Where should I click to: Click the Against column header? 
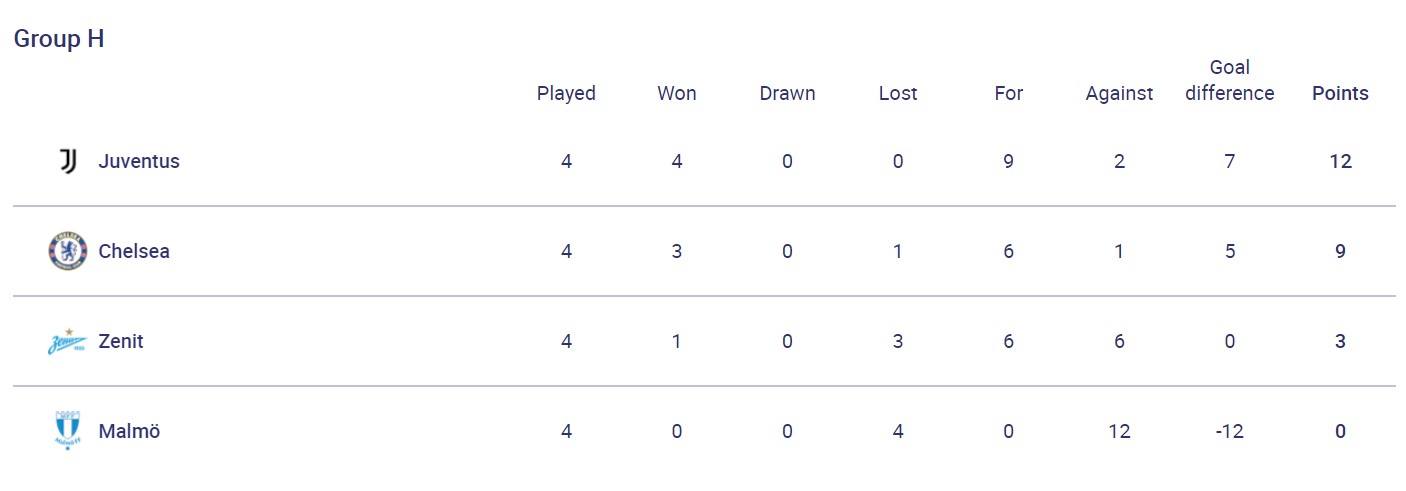pos(1119,93)
